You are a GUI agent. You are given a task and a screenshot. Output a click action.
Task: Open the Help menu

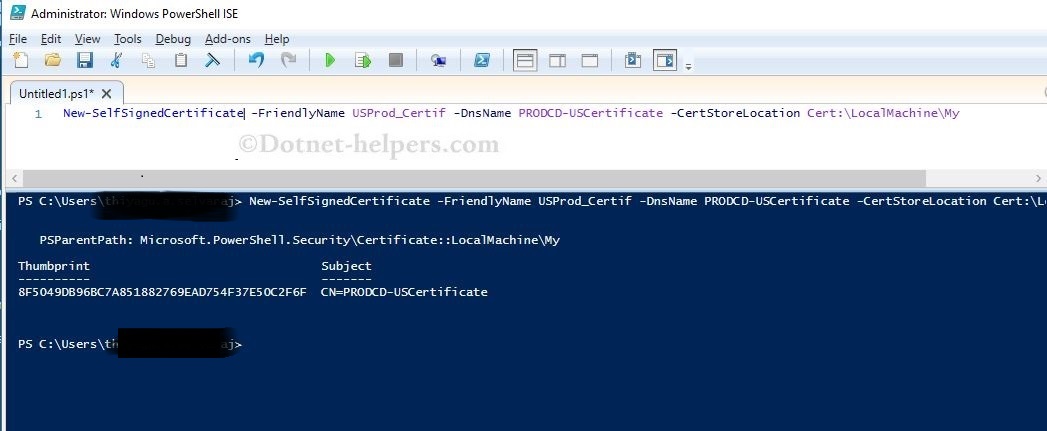277,39
